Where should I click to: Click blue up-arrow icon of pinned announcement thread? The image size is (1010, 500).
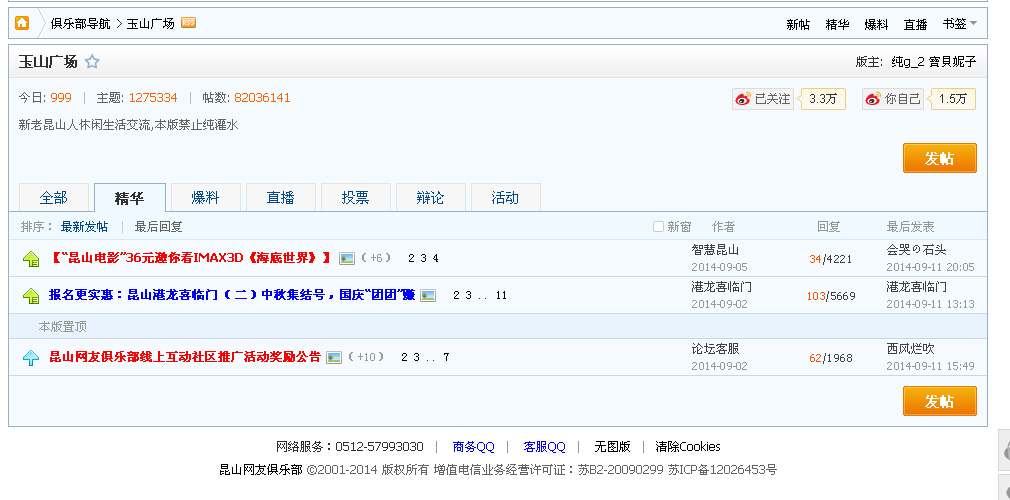coord(31,357)
